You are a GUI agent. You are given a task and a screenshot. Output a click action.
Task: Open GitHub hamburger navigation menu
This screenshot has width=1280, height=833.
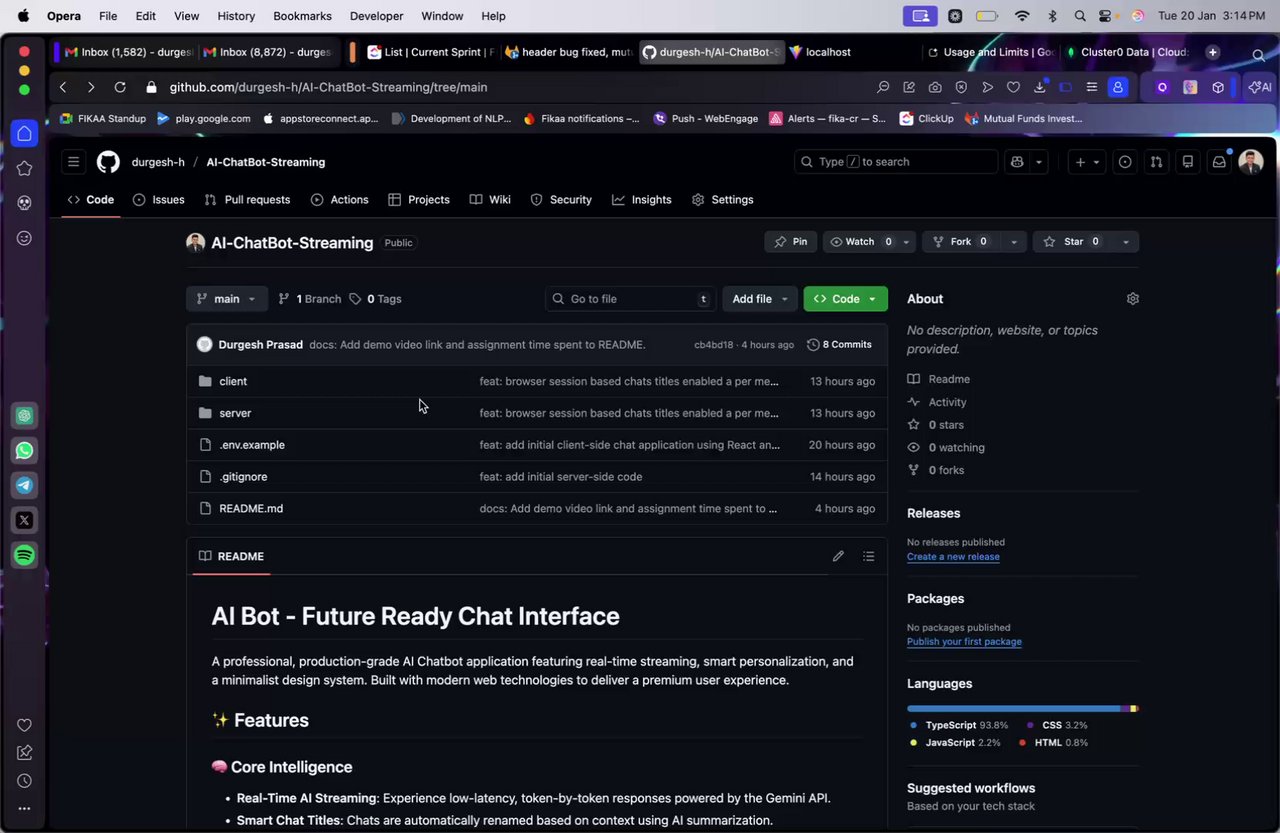click(73, 162)
